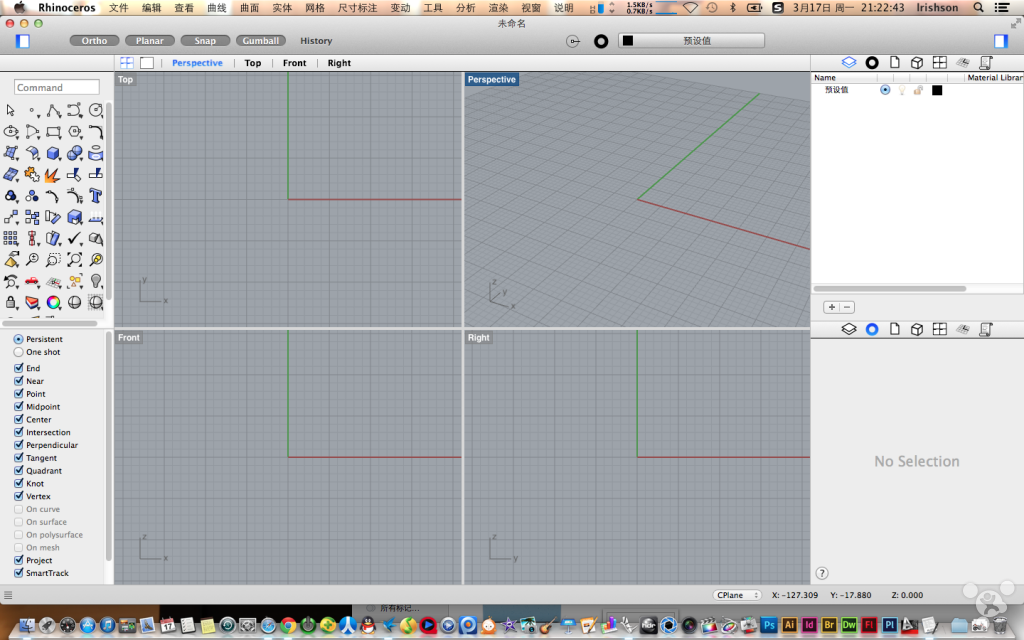
Task: Click the padlock lock-objects icon
Action: [11, 302]
